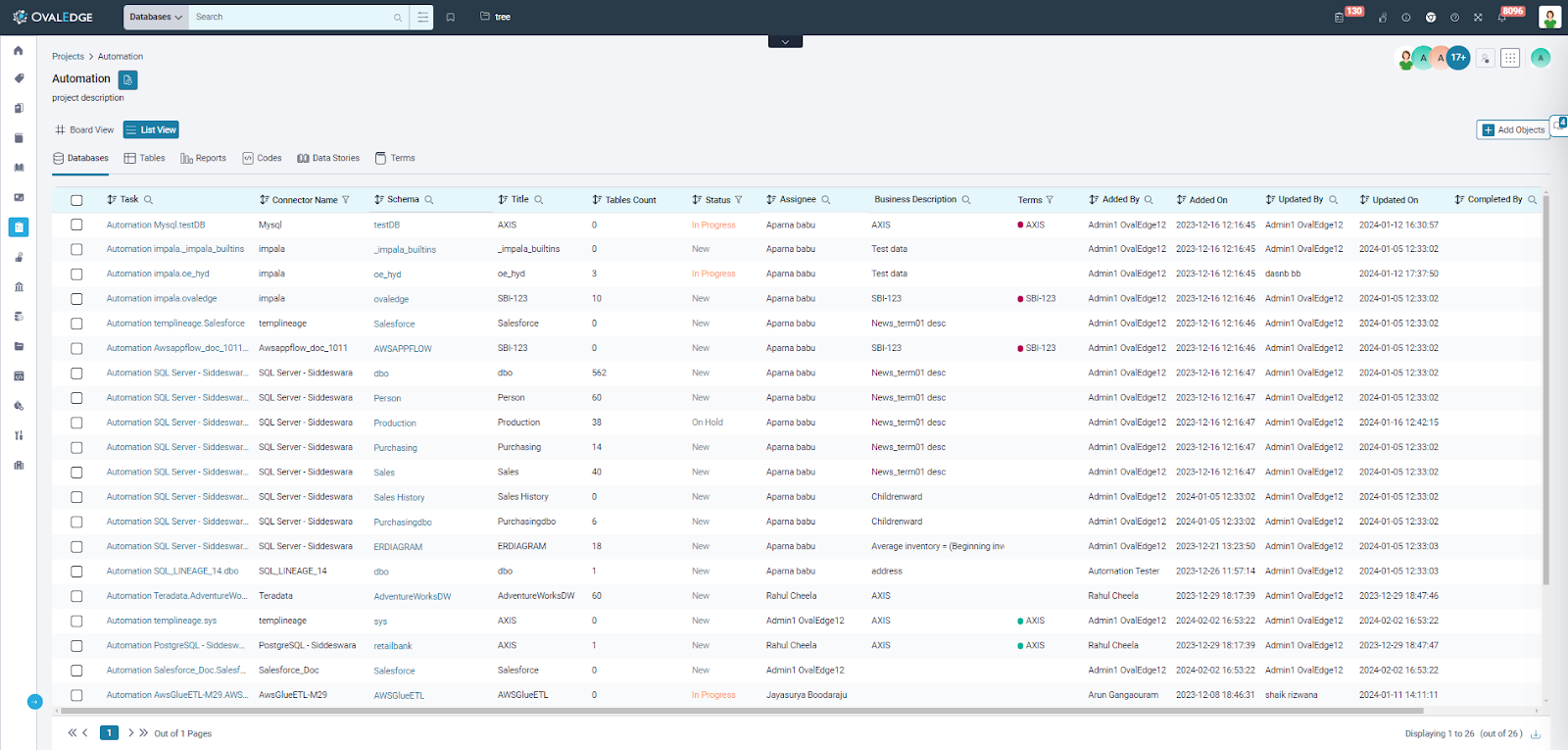The width and height of the screenshot is (1568, 750).
Task: Filter the Status column using funnel icon
Action: pos(739,200)
